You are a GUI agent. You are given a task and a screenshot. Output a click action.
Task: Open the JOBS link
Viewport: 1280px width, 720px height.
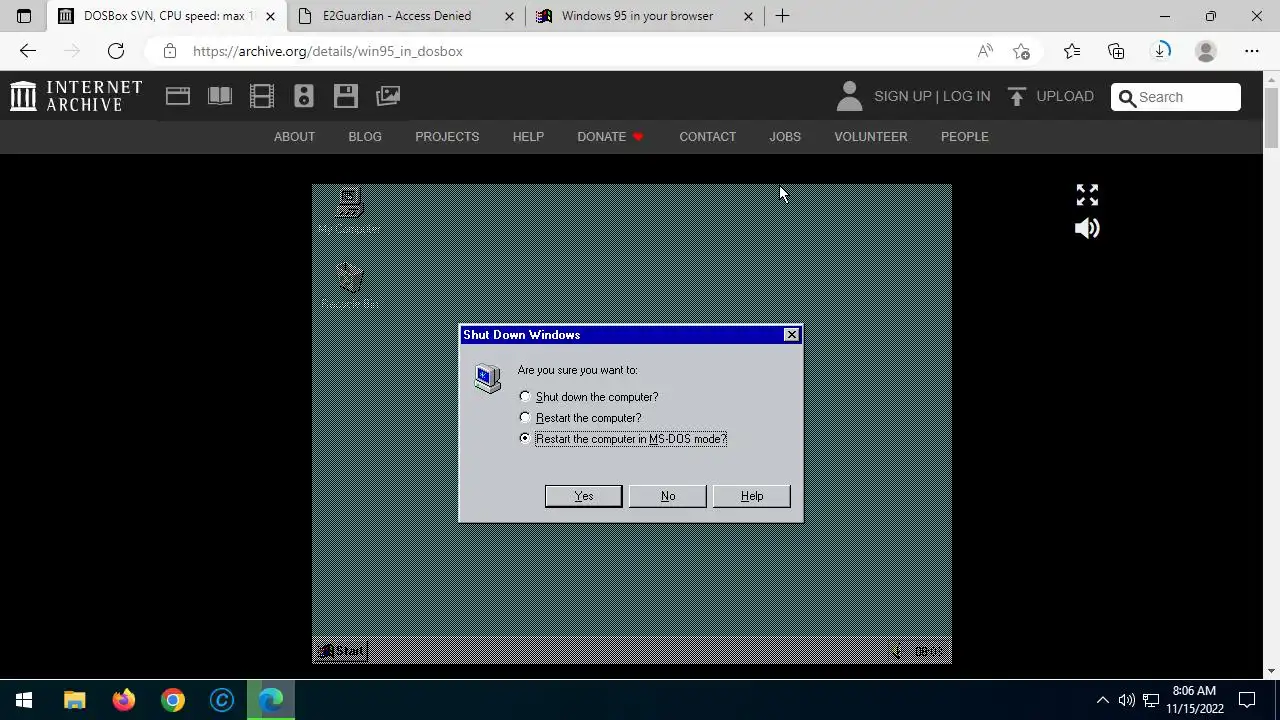(785, 136)
